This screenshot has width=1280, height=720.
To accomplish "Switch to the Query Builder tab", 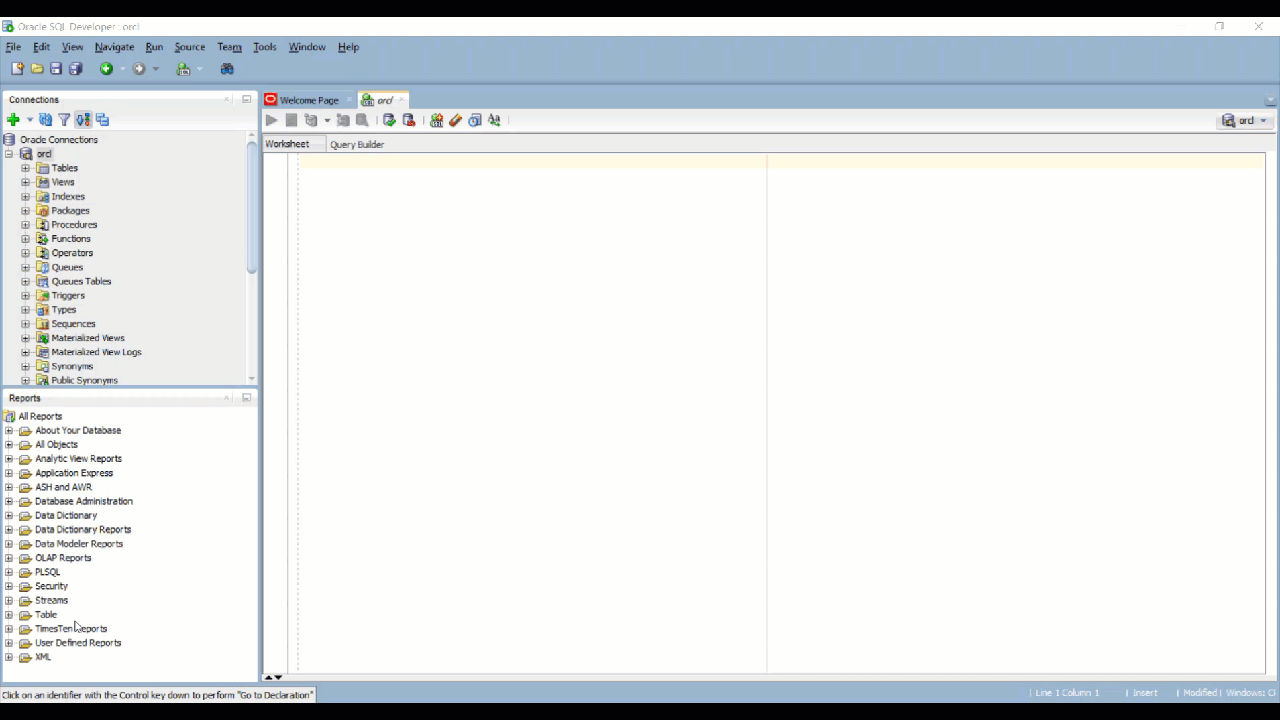I will (357, 144).
